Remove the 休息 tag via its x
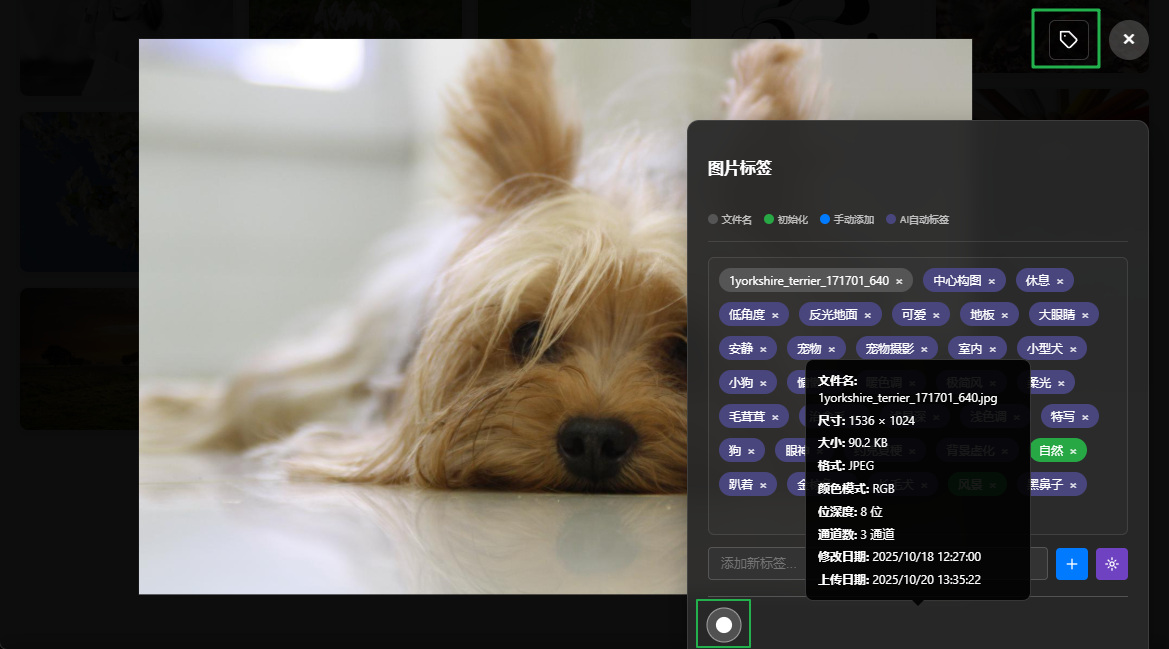 point(1060,281)
